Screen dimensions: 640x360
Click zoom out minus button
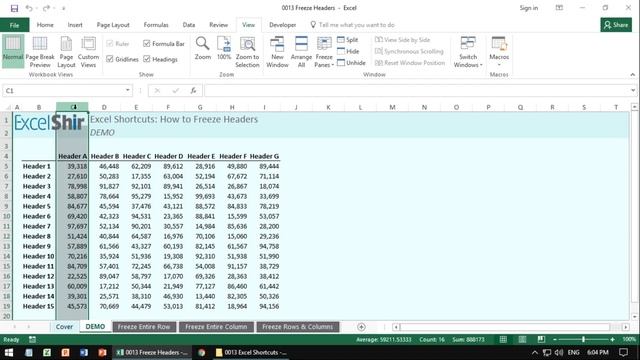[555, 340]
